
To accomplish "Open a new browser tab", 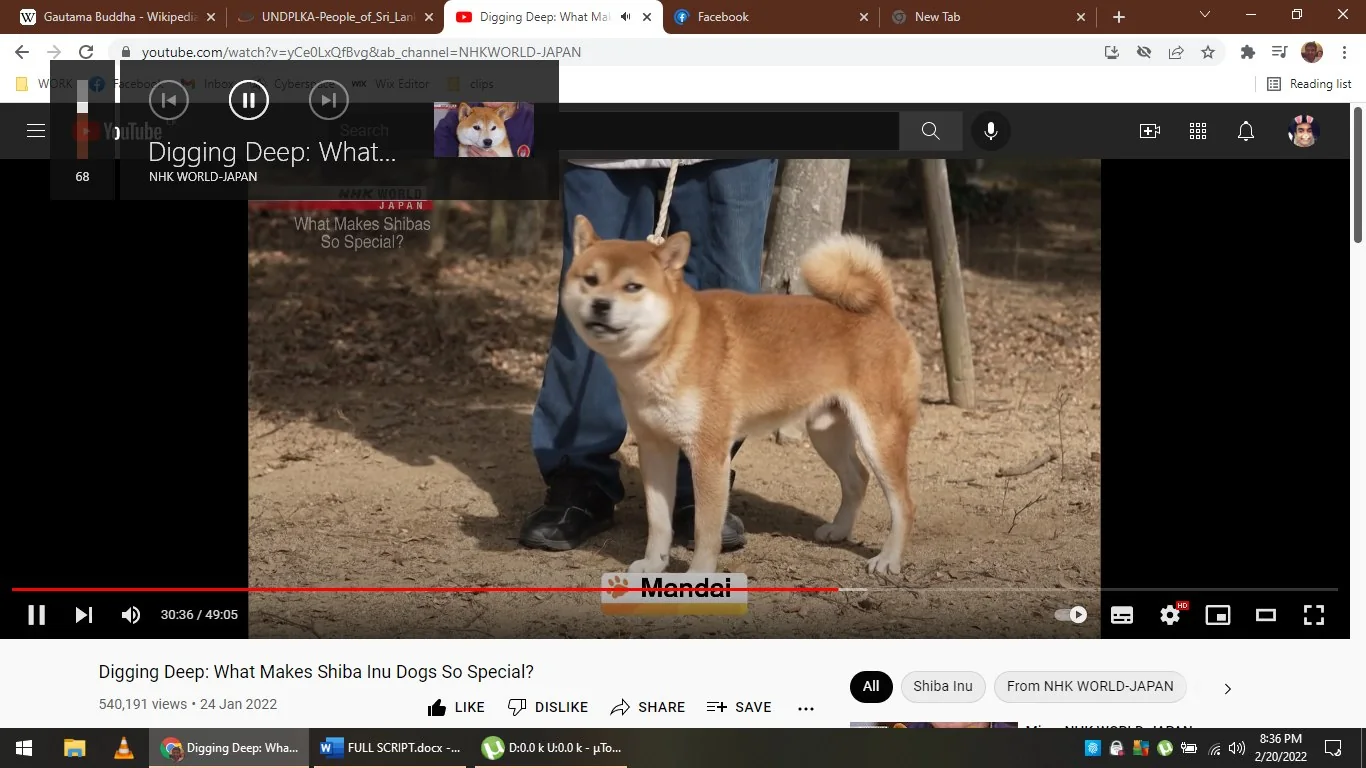I will (x=1118, y=17).
